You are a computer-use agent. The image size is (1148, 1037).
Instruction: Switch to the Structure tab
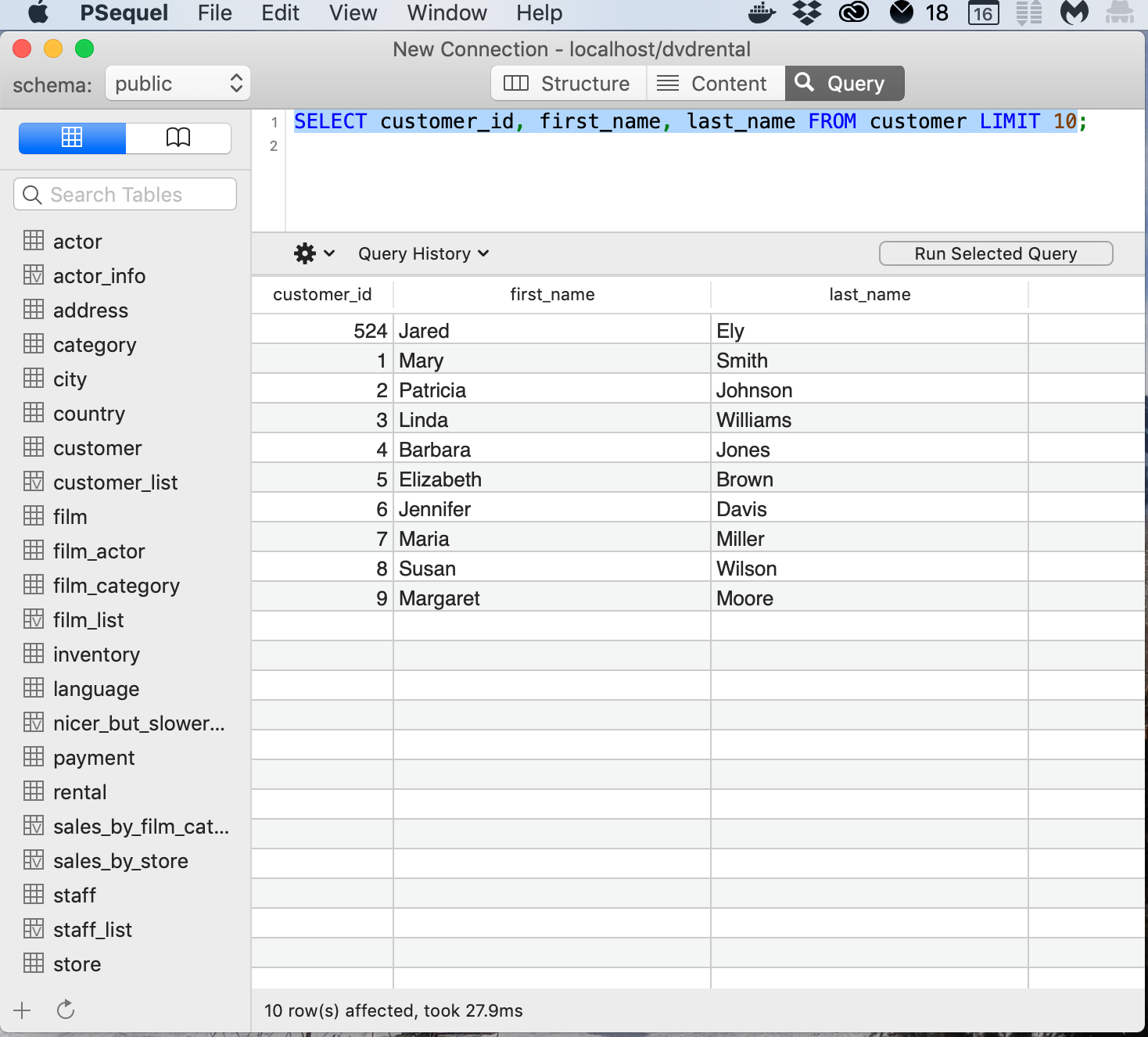pyautogui.click(x=568, y=84)
